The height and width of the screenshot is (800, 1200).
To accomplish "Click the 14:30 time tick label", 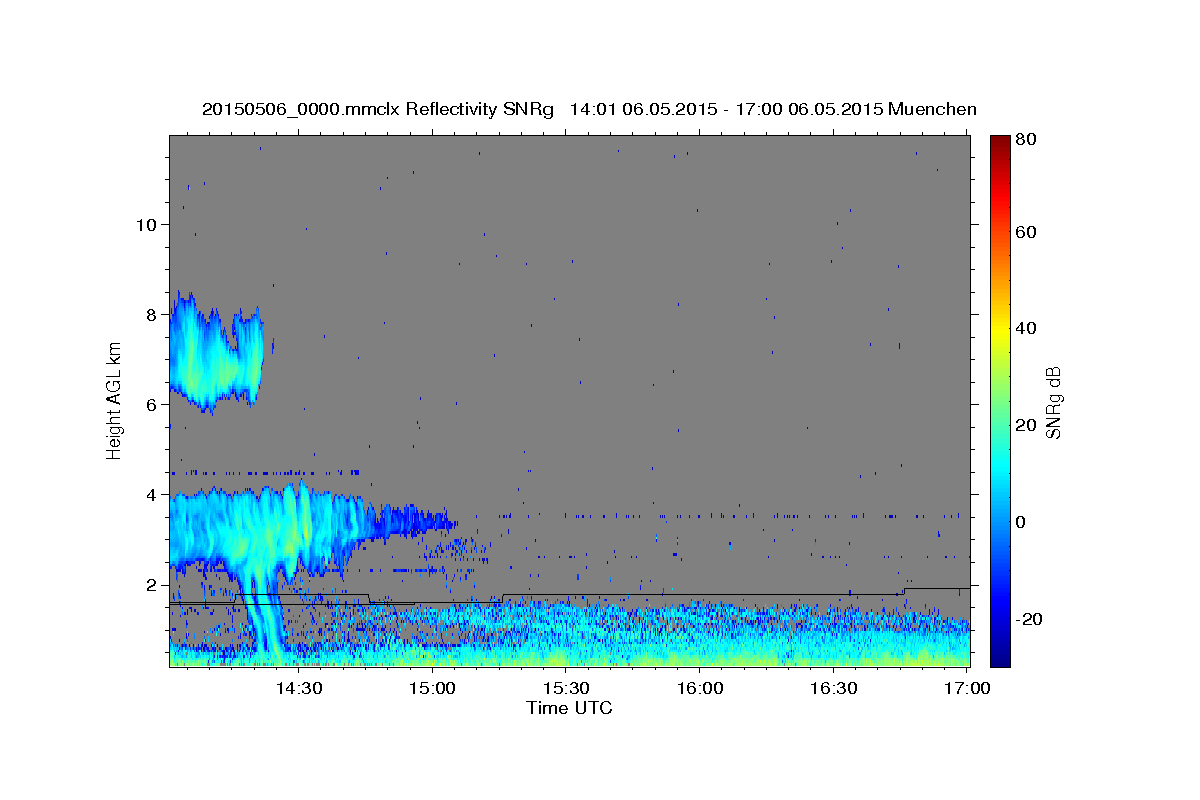I will 298,688.
